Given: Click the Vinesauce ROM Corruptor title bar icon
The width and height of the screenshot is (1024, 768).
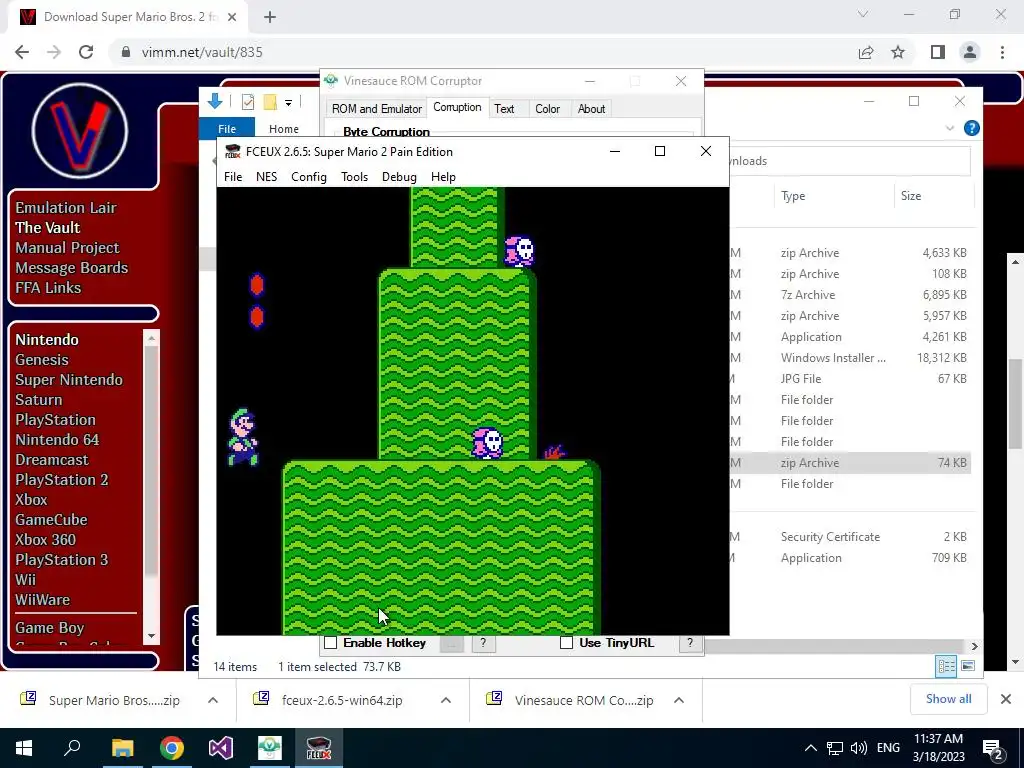Looking at the screenshot, I should [x=331, y=81].
